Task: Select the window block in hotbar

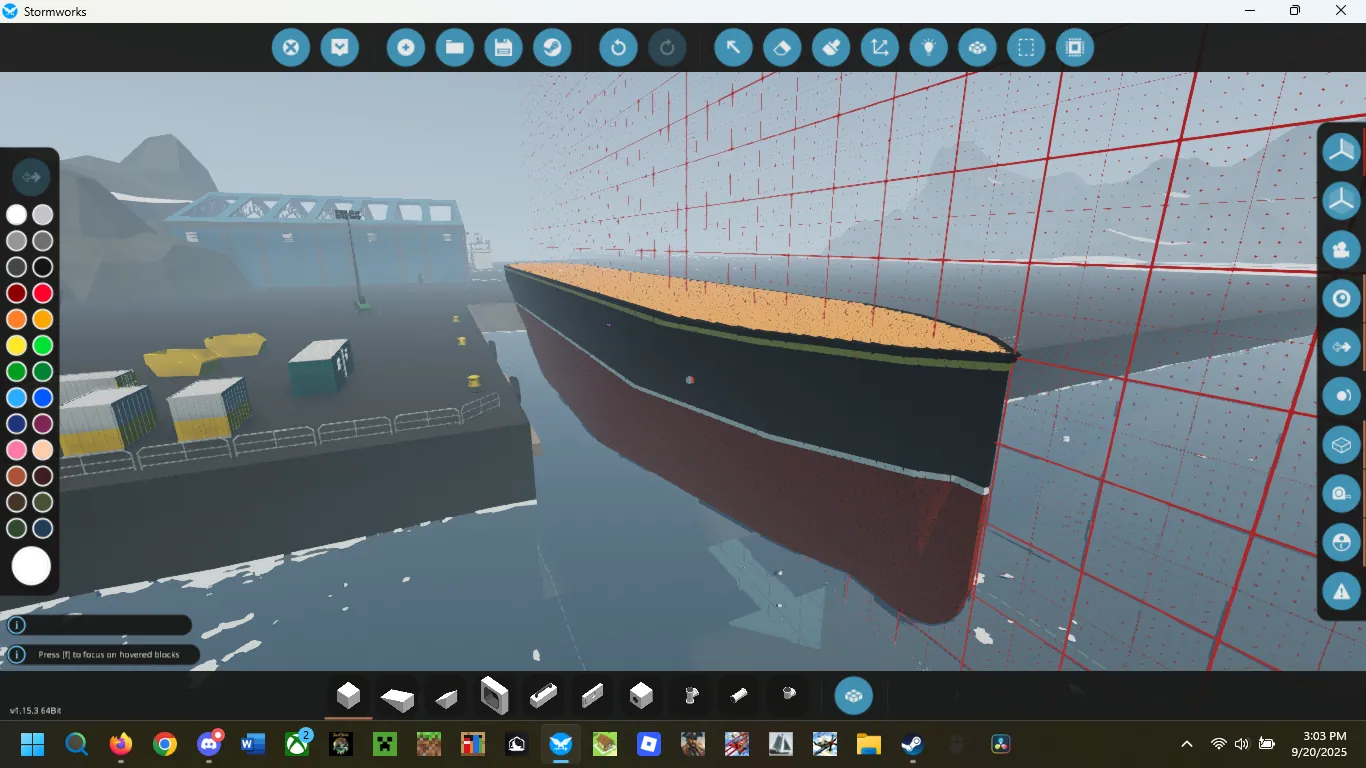Action: pyautogui.click(x=495, y=695)
